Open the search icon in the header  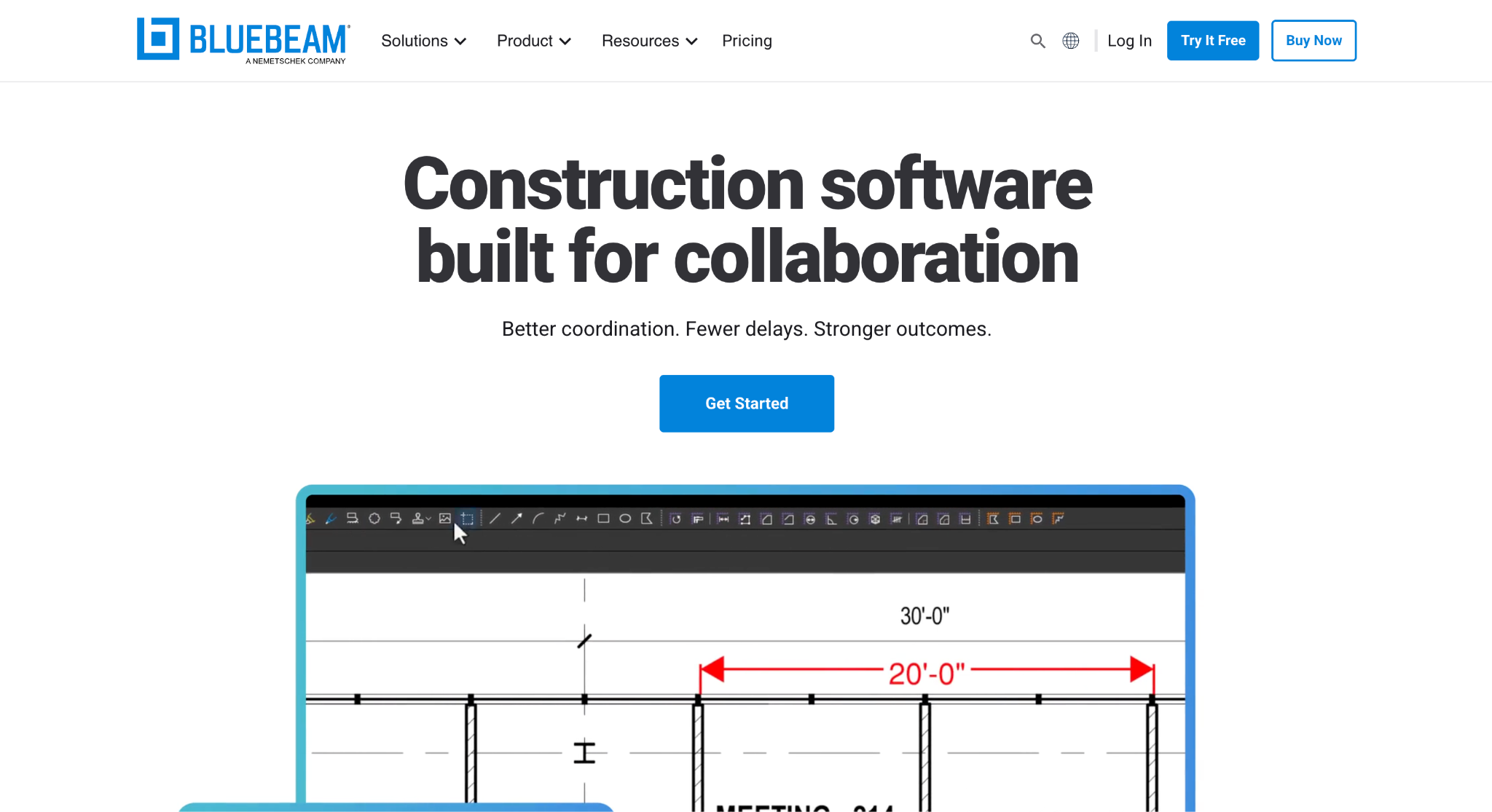point(1038,41)
